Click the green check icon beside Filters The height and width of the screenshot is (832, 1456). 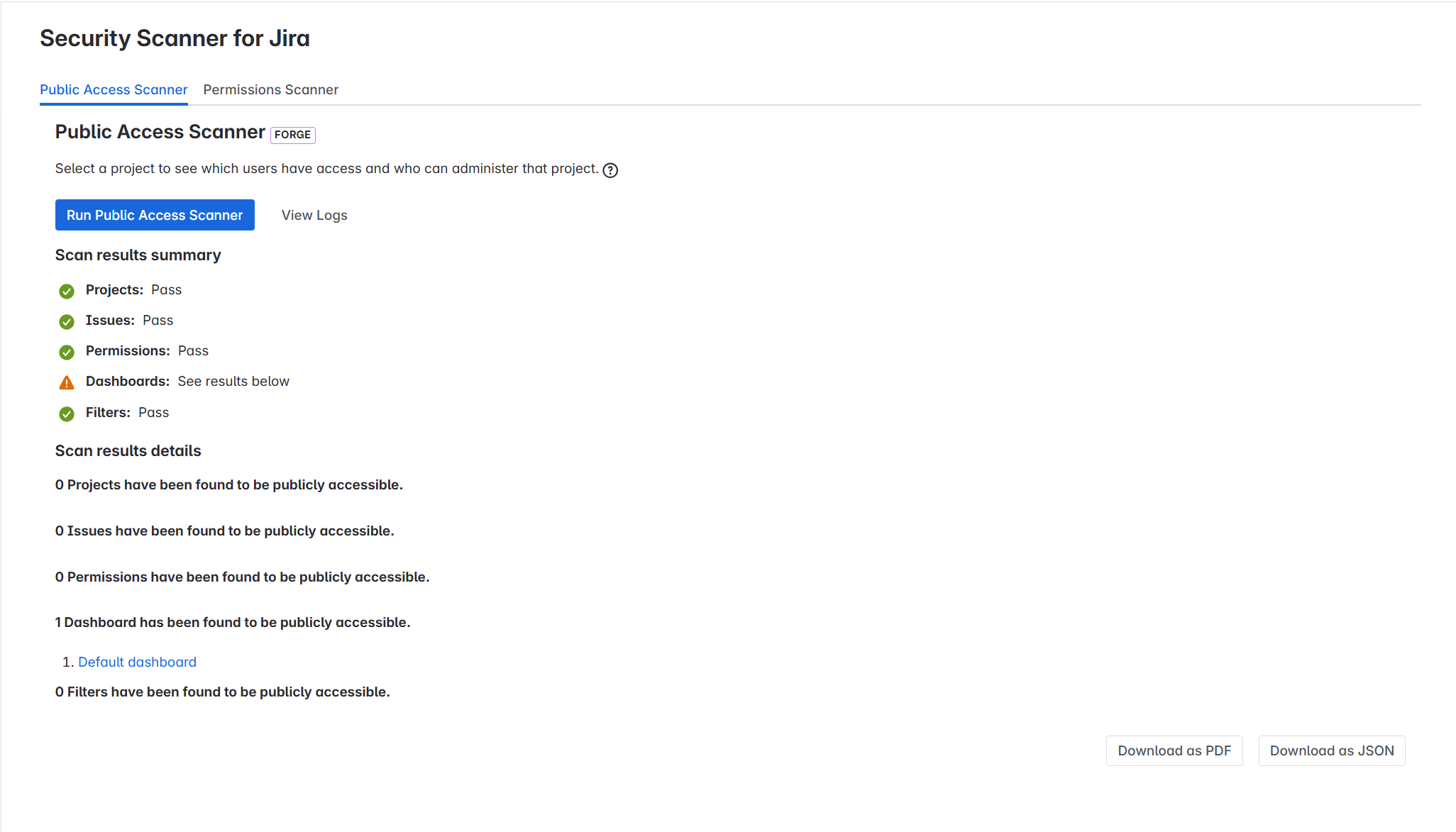67,414
